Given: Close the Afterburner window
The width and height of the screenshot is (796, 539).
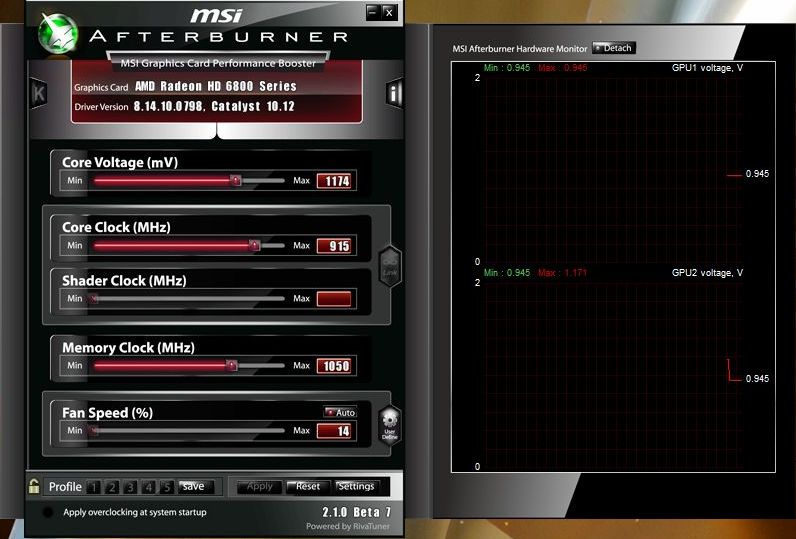Looking at the screenshot, I should pyautogui.click(x=389, y=12).
